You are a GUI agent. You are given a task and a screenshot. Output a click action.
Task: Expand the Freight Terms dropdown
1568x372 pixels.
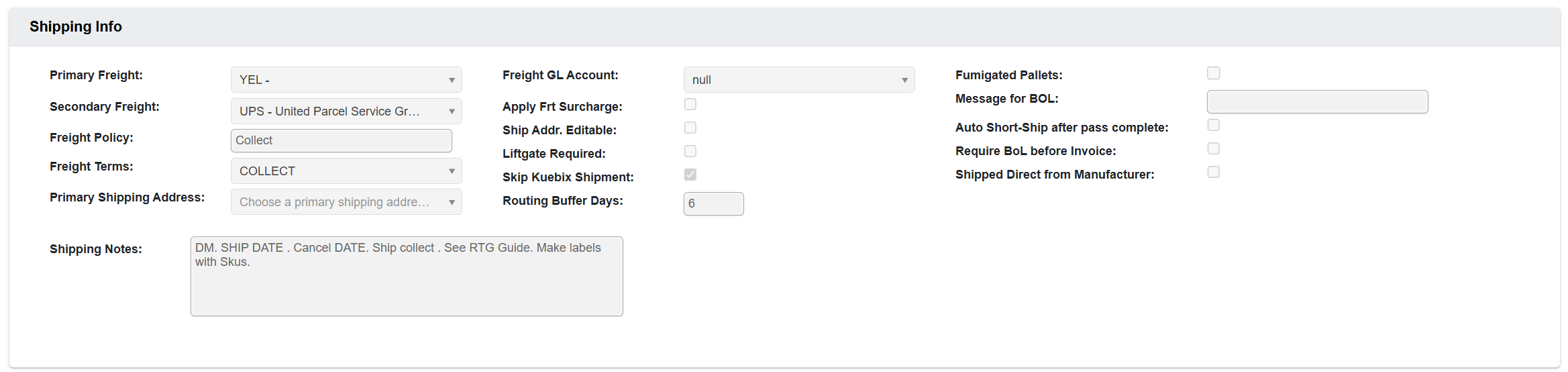[x=346, y=171]
